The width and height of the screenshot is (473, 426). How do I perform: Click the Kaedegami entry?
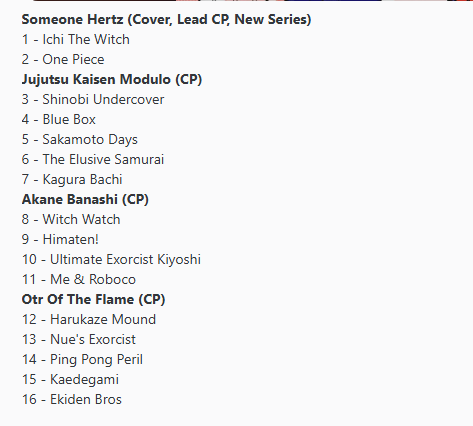(70, 380)
